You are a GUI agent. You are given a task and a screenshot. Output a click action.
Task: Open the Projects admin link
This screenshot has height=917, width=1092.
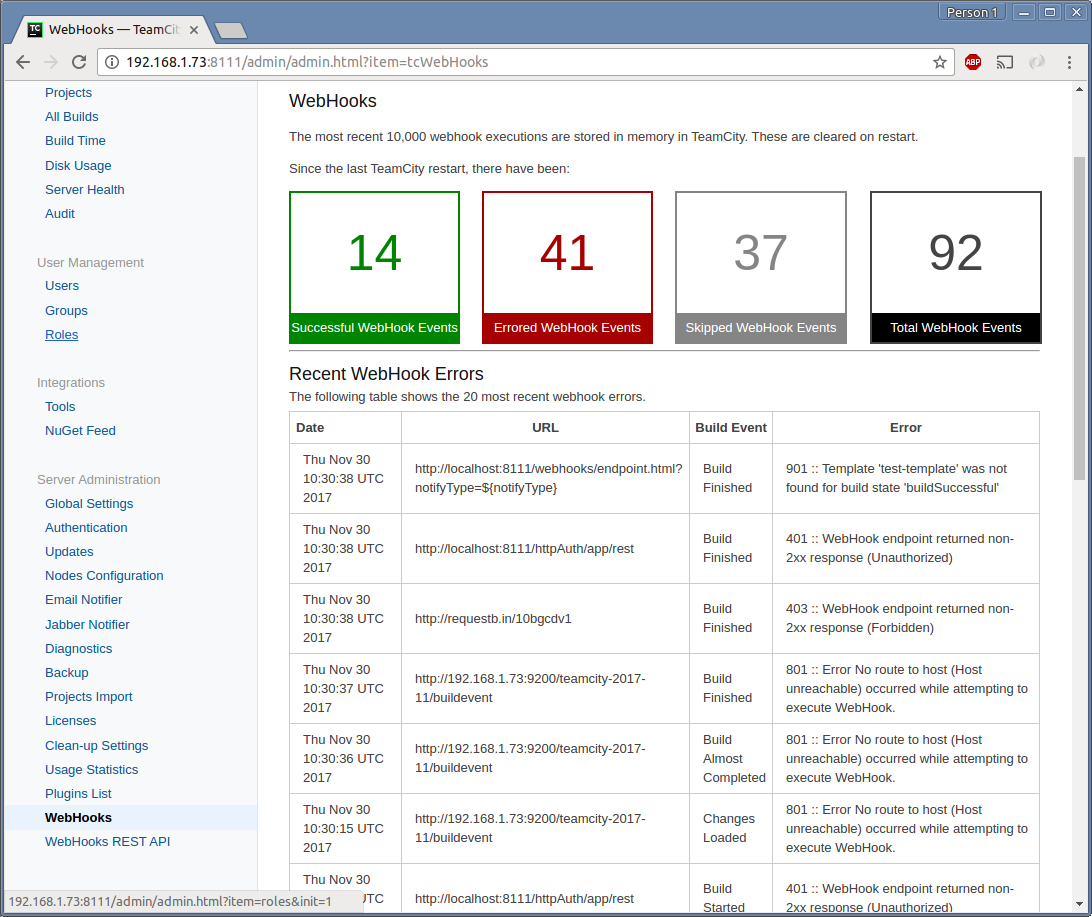68,93
